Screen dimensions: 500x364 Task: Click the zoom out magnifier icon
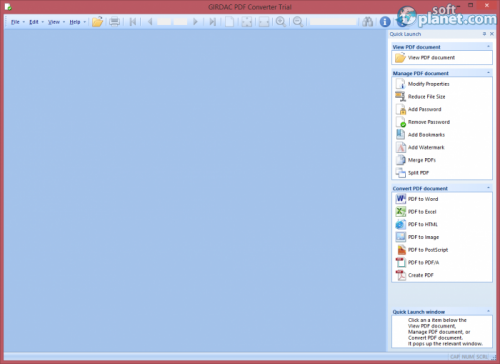tap(298, 22)
